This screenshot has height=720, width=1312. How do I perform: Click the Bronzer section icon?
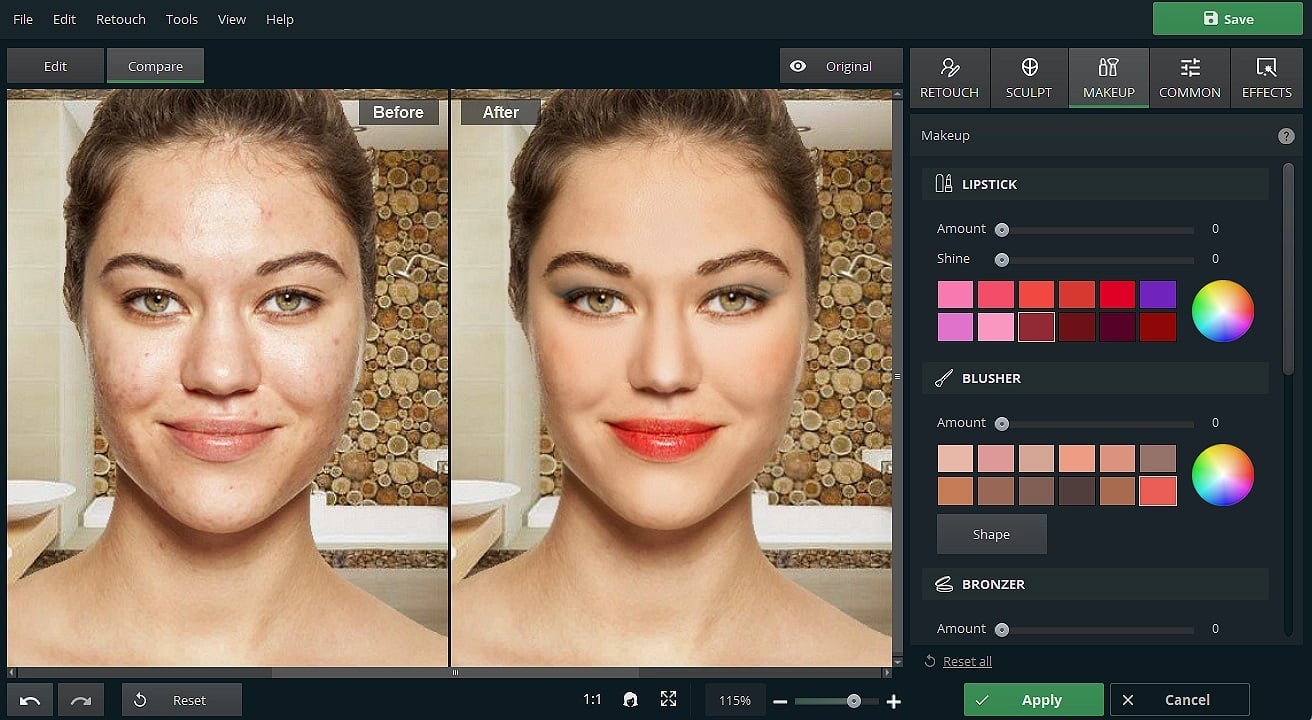pyautogui.click(x=943, y=584)
